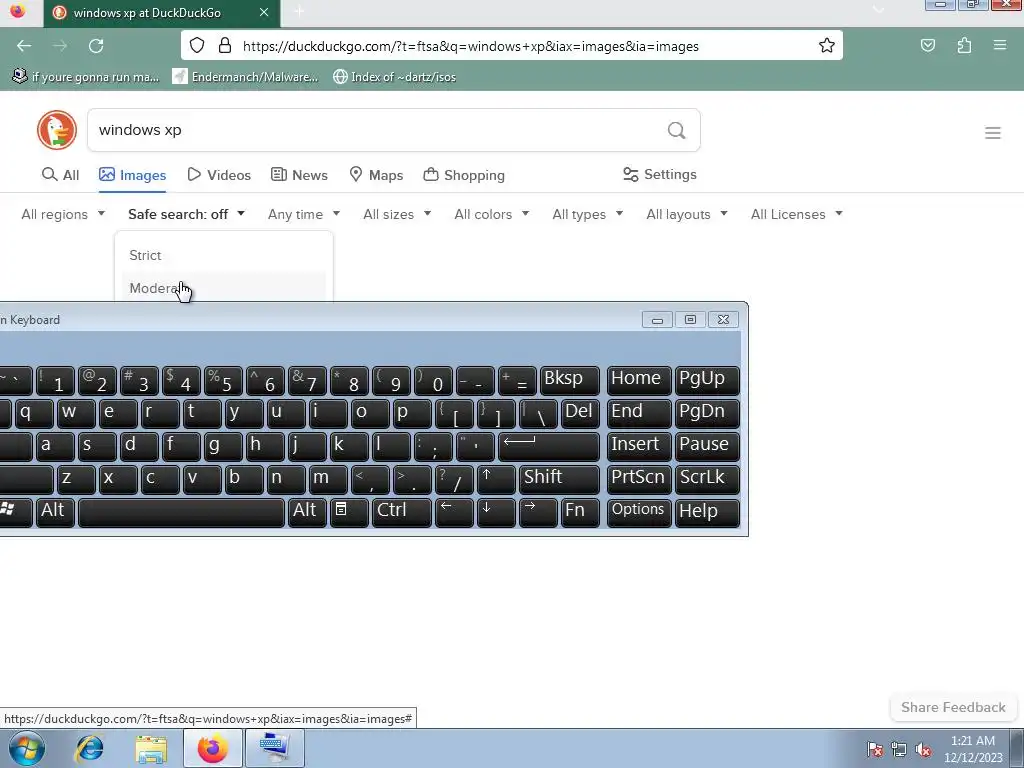Switch to the All results tab

point(60,175)
